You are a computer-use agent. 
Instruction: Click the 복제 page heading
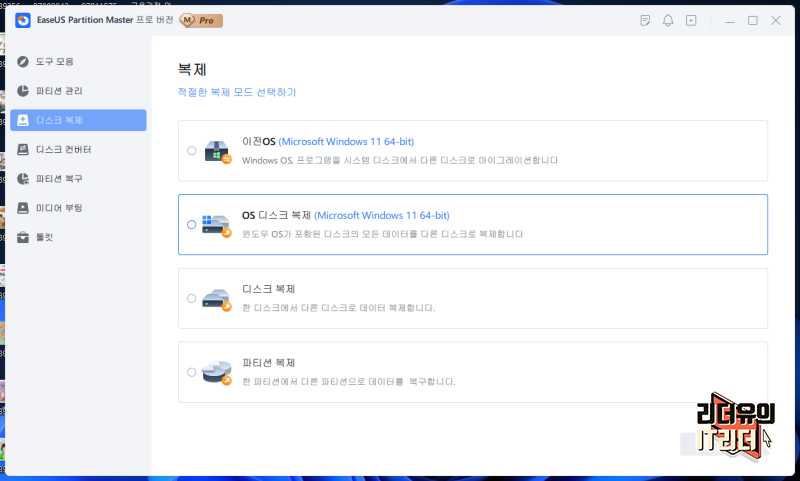tap(192, 69)
